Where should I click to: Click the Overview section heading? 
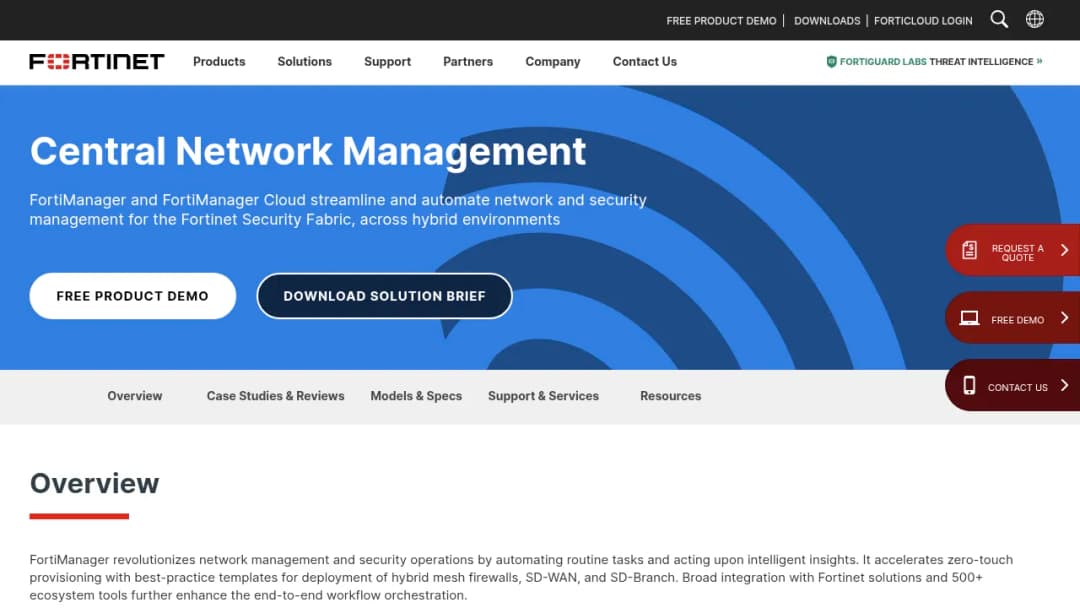pos(94,483)
